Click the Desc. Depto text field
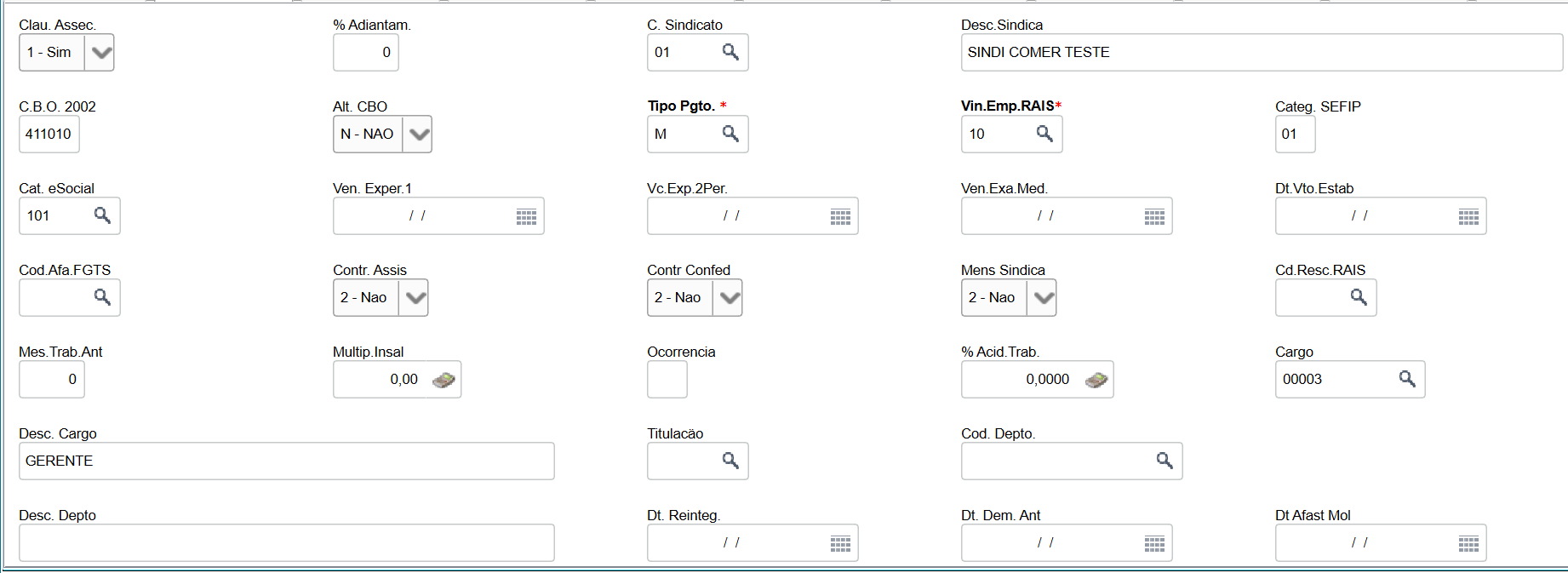 (286, 542)
